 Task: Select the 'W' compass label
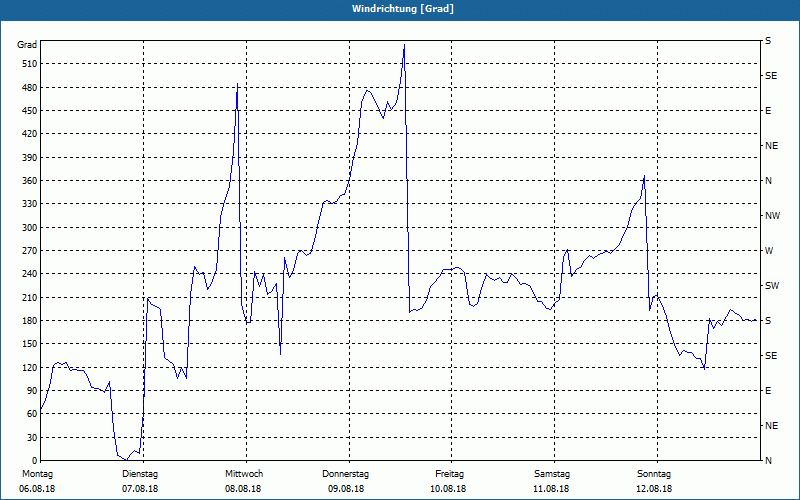tap(769, 251)
